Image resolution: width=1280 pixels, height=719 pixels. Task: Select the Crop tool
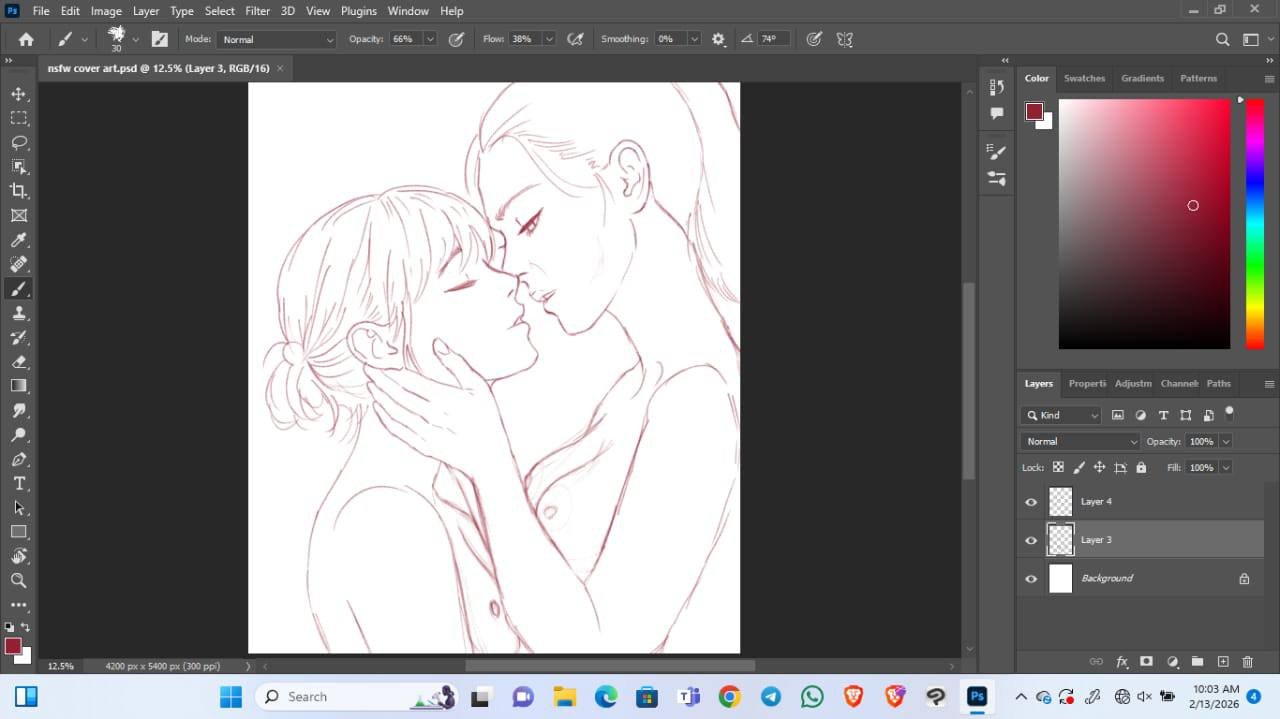[x=19, y=191]
